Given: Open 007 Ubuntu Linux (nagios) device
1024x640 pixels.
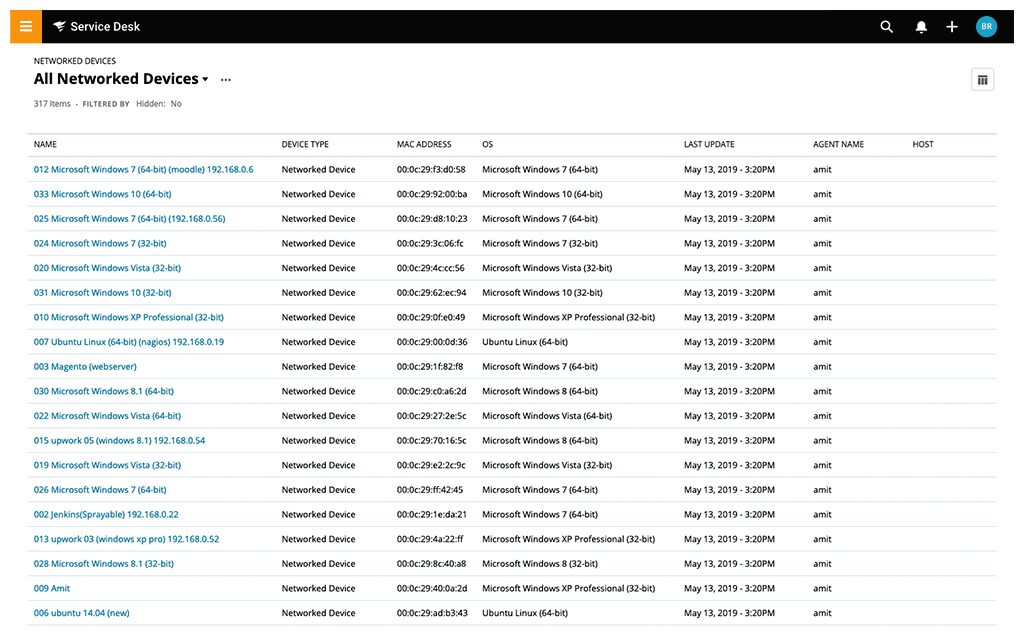Looking at the screenshot, I should click(x=128, y=342).
